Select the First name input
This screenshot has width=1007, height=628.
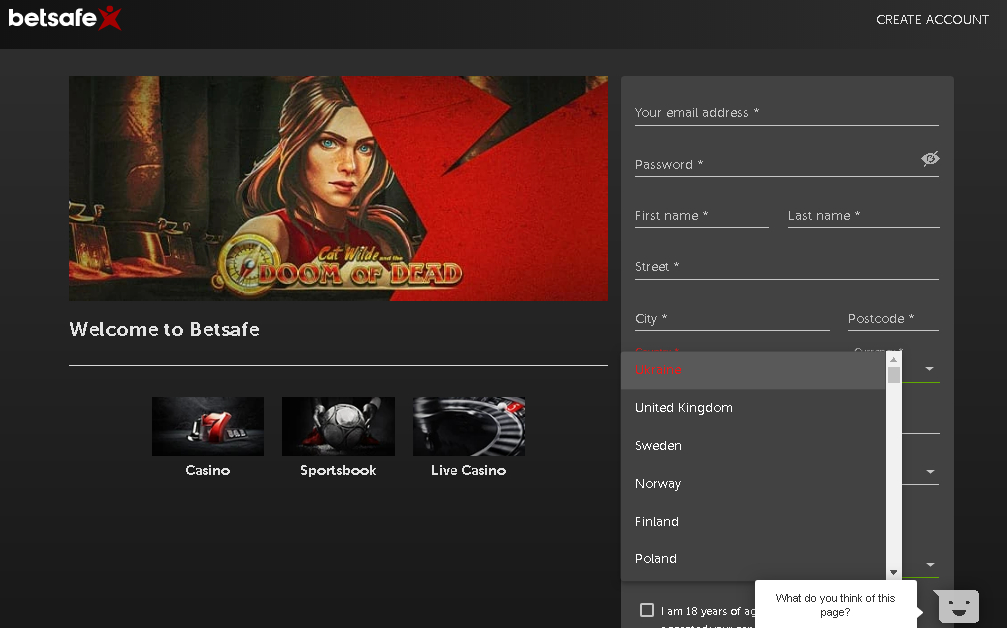click(701, 216)
